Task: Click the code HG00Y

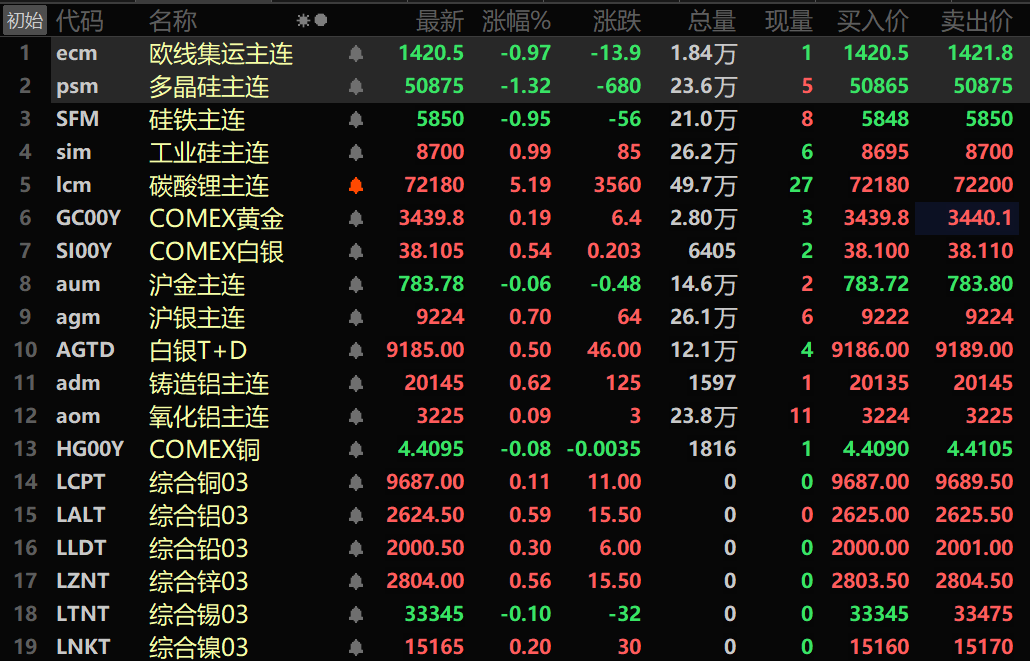Action: pos(90,449)
